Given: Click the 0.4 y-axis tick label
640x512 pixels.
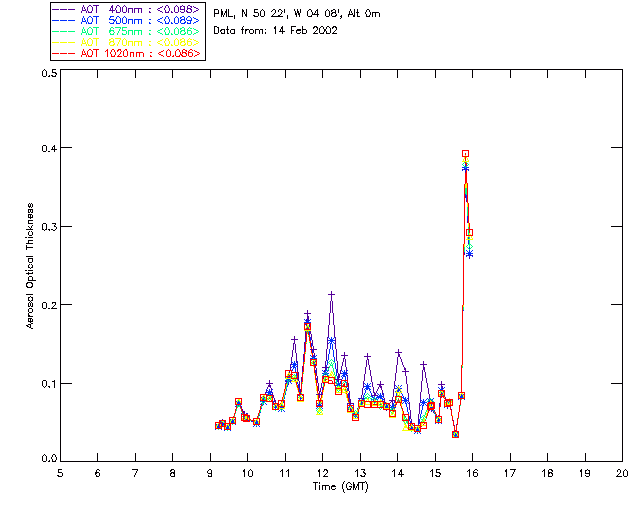Looking at the screenshot, I should [x=49, y=148].
